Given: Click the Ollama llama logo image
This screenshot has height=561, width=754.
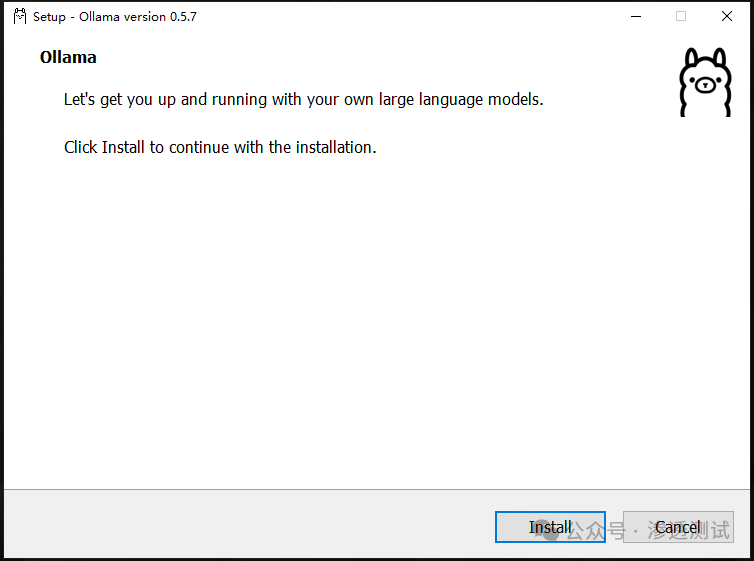Looking at the screenshot, I should pyautogui.click(x=705, y=82).
